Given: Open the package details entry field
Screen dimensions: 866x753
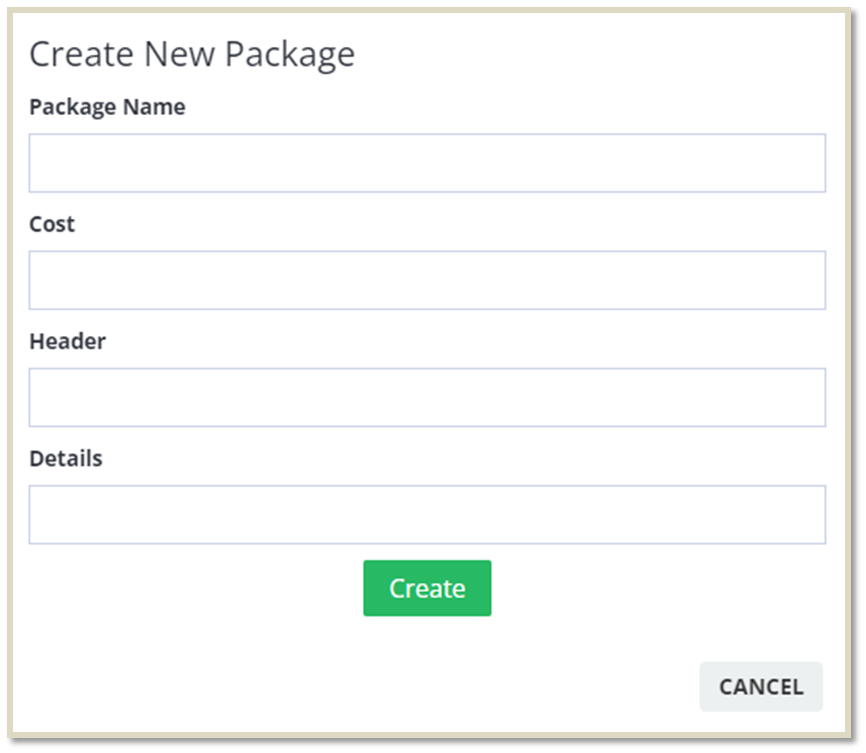Looking at the screenshot, I should 427,514.
